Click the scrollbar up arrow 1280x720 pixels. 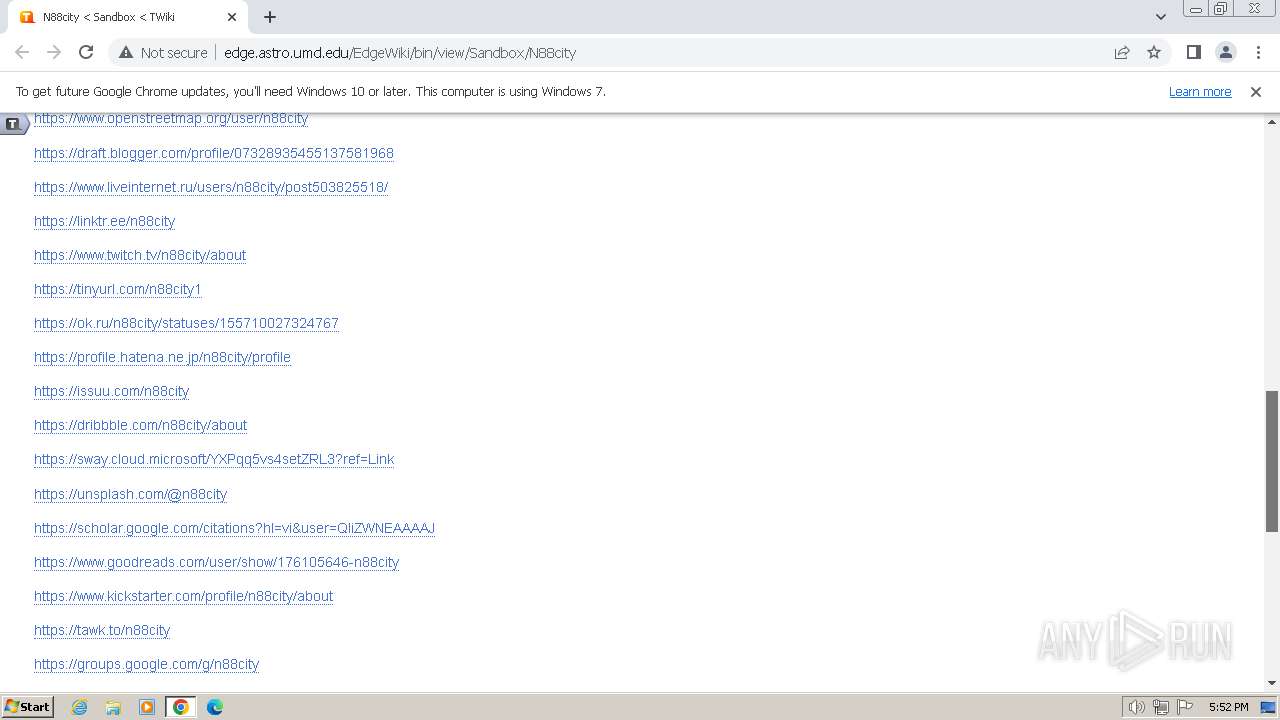[1272, 121]
